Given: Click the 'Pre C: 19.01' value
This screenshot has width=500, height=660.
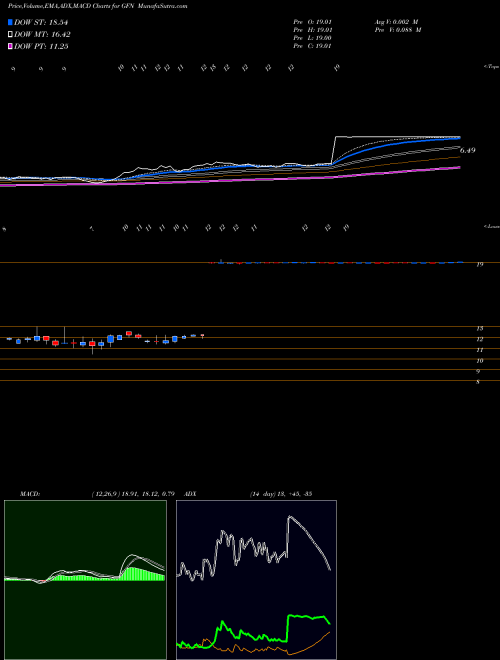Looking at the screenshot, I should tap(312, 46).
